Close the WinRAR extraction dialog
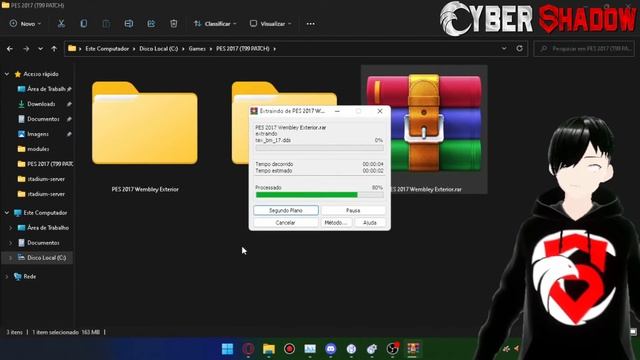The image size is (640, 360). click(x=380, y=111)
